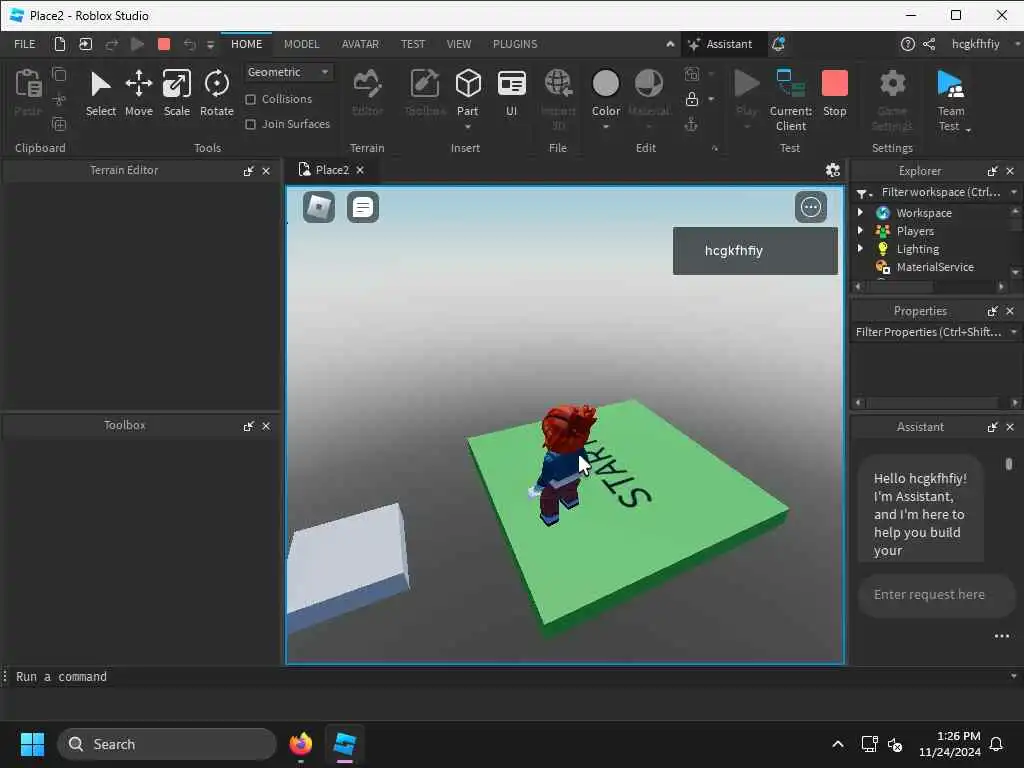Select MaterialService in Explorer
The height and width of the screenshot is (768, 1024).
[935, 266]
